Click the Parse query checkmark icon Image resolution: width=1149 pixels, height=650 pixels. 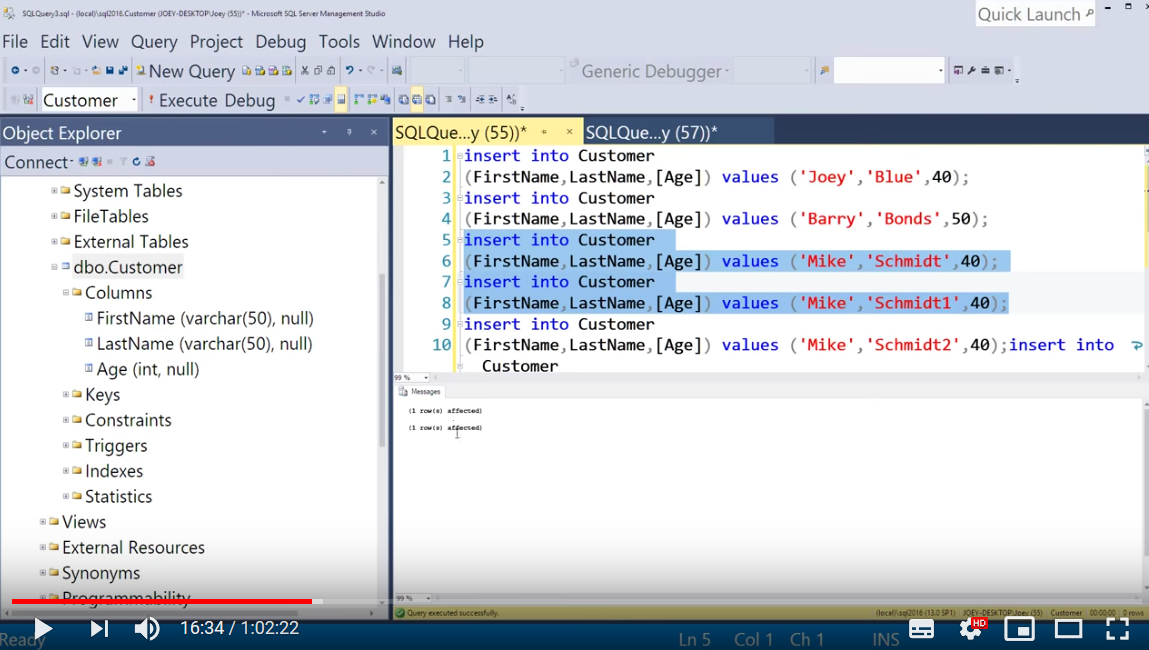(x=300, y=100)
